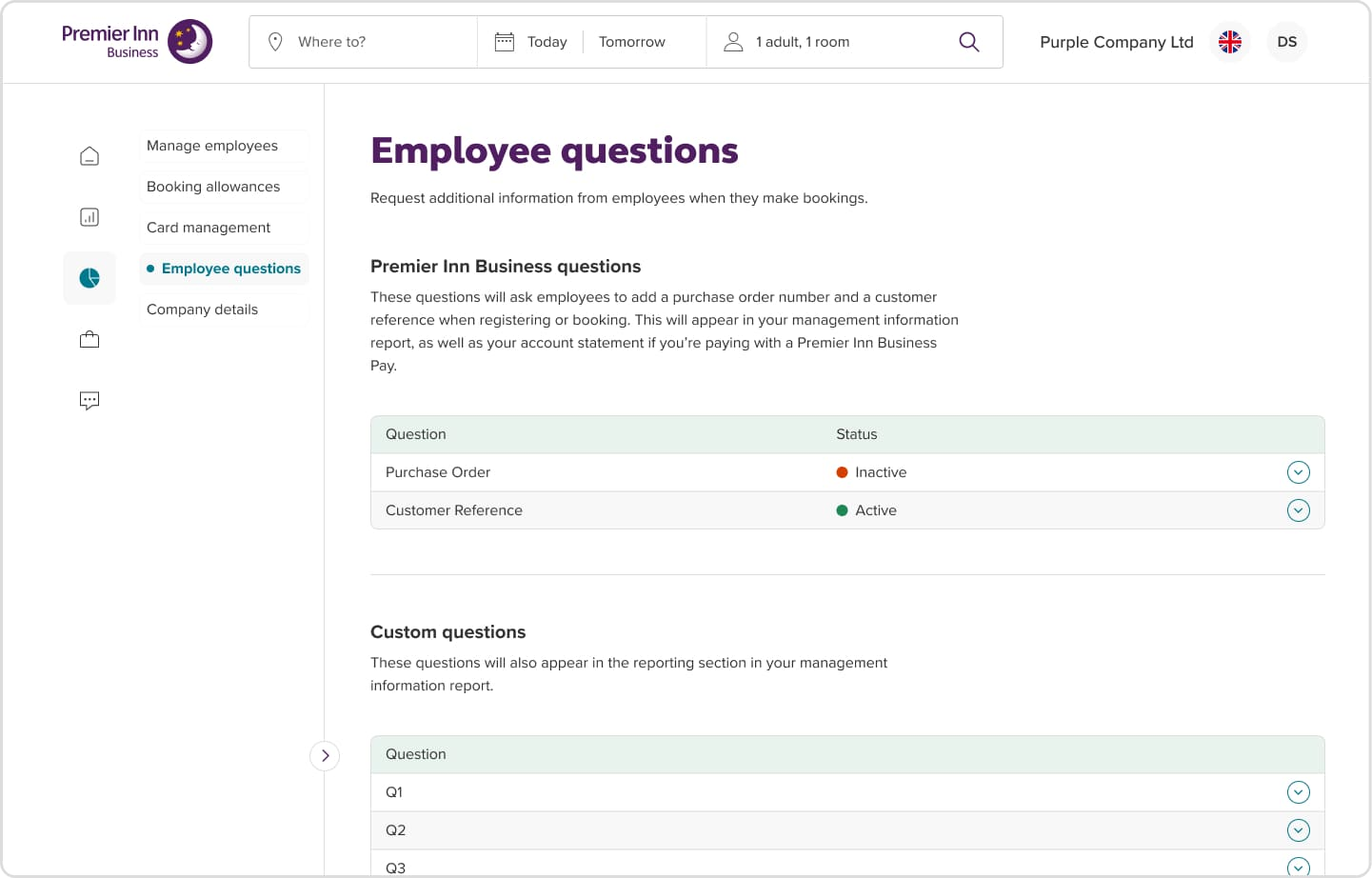Click the Premier Inn Business logo
The image size is (1372, 878).
tap(137, 42)
